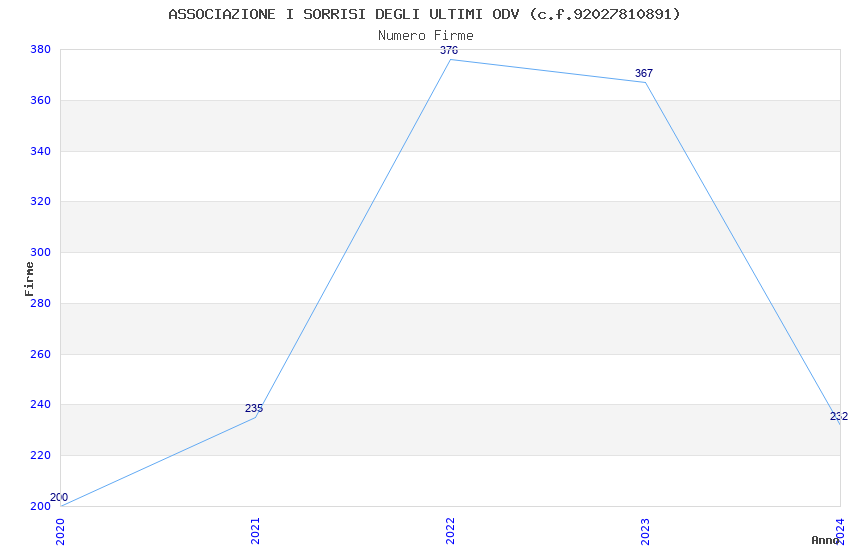Click the subtitle Numero Firme

coord(426,36)
